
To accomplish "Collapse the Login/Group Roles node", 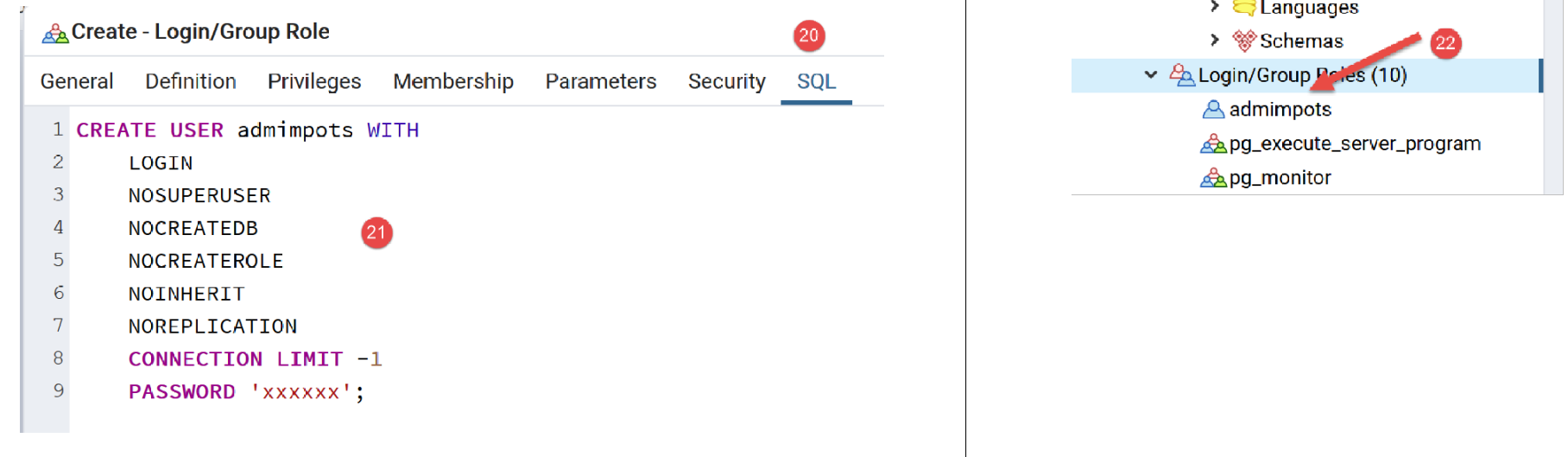I will coord(1151,75).
